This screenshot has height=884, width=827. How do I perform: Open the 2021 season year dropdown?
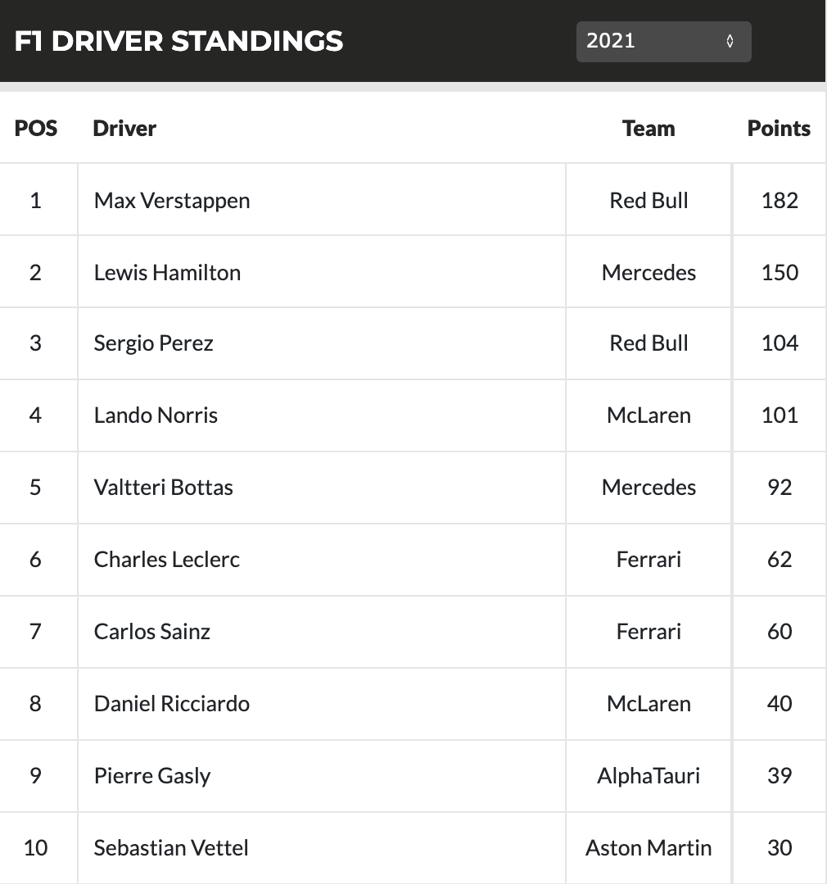click(663, 42)
